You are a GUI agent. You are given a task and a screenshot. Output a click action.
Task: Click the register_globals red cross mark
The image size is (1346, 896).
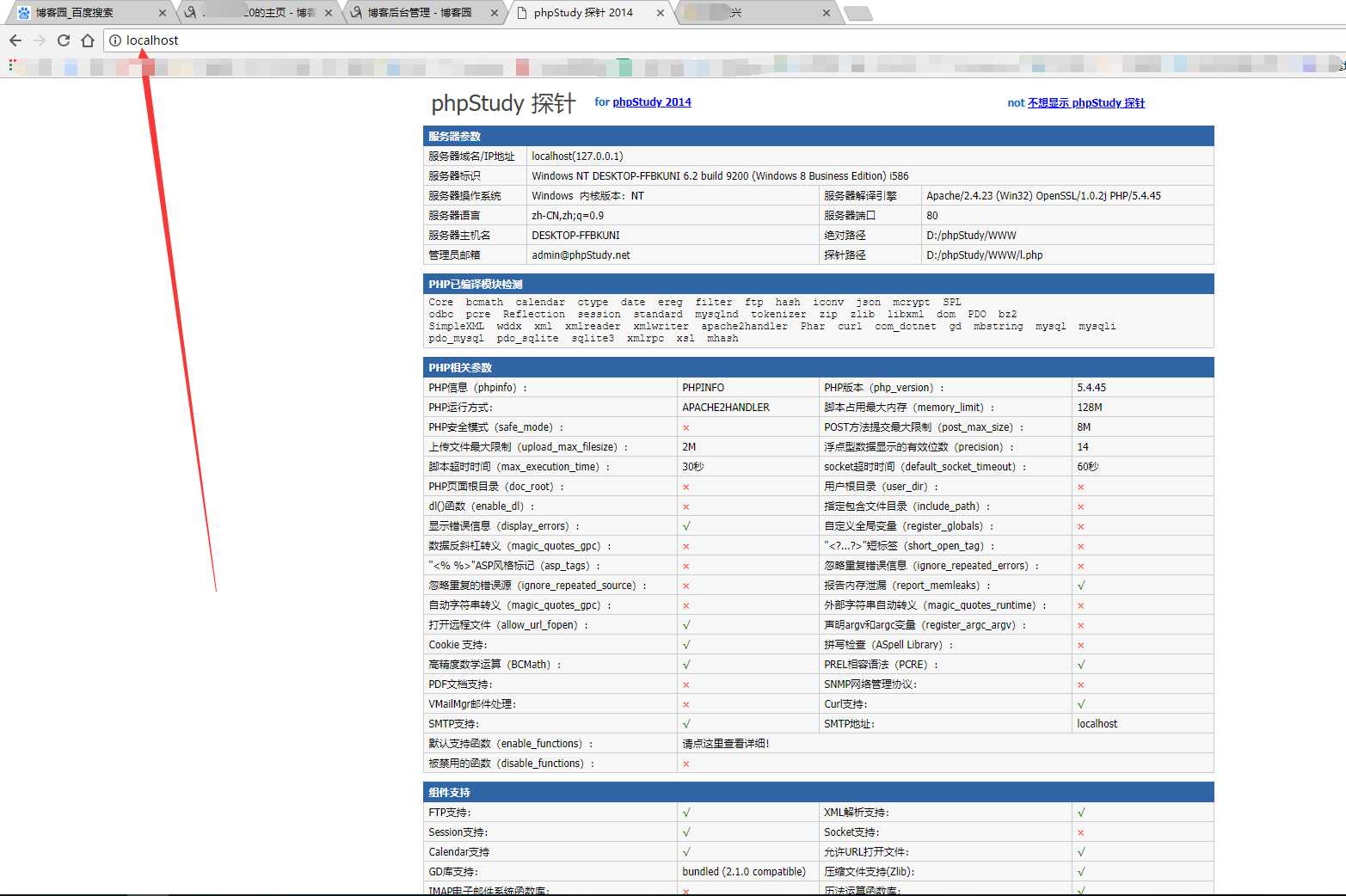click(x=1081, y=526)
